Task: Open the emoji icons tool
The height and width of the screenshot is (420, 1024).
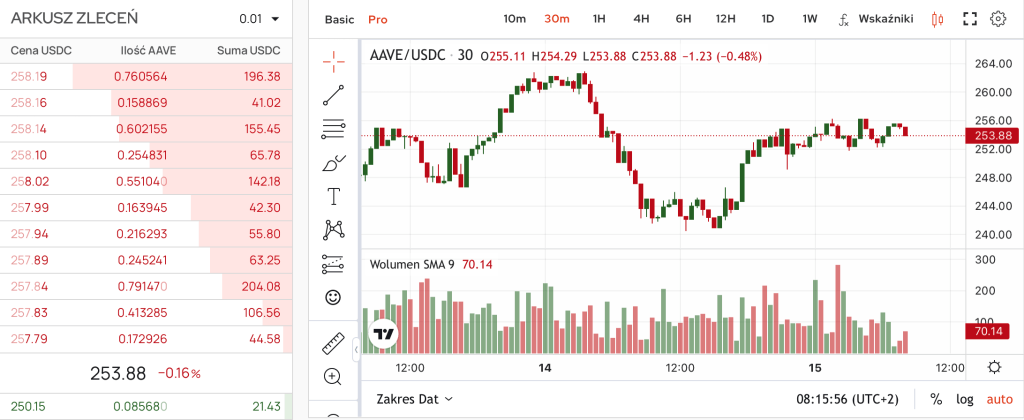Action: click(x=333, y=298)
